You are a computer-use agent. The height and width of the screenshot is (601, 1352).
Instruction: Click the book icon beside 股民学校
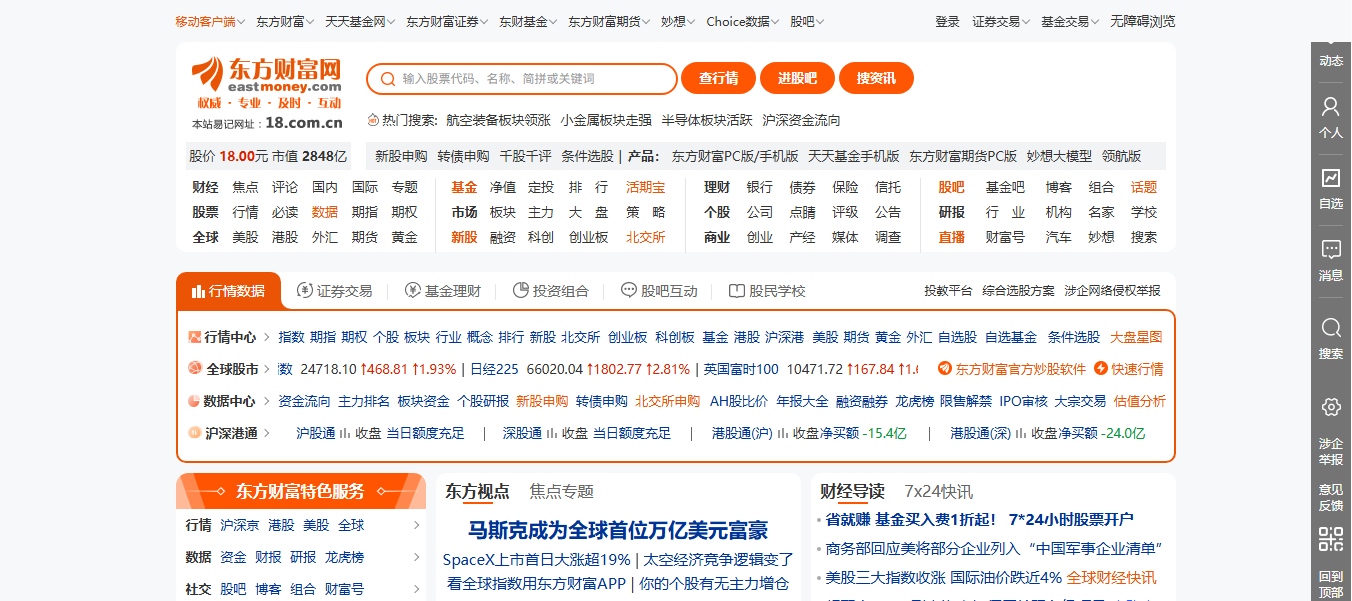pos(737,291)
